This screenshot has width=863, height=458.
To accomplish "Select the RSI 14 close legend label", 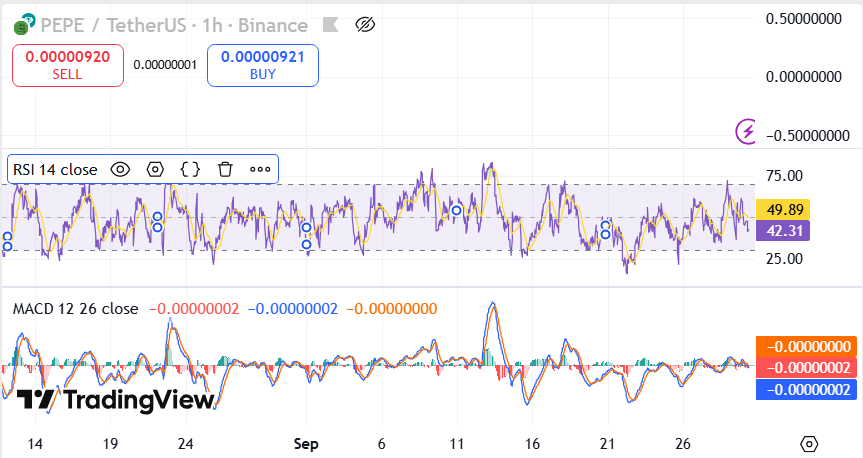I will 55,170.
